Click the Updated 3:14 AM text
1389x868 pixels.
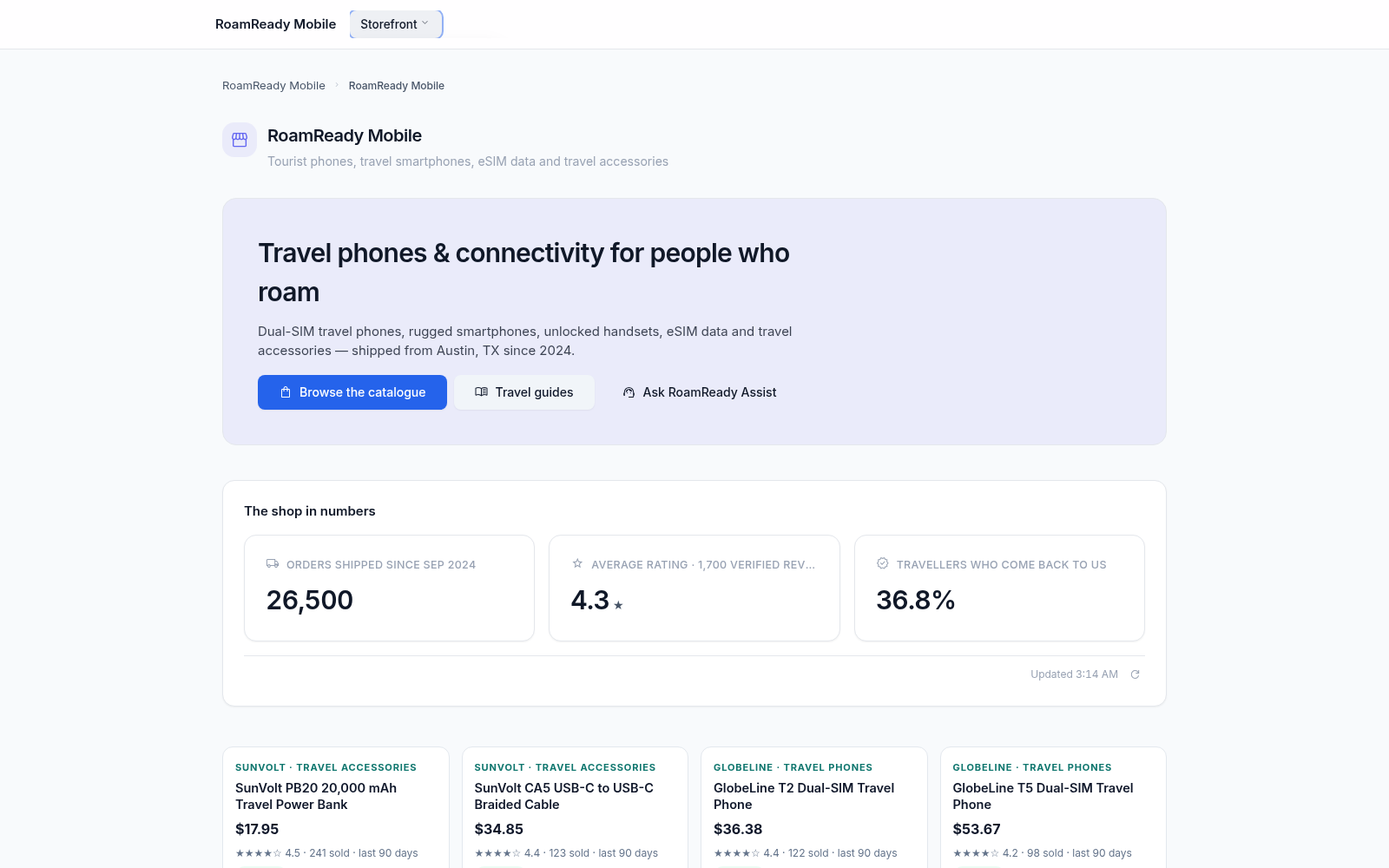coord(1074,674)
